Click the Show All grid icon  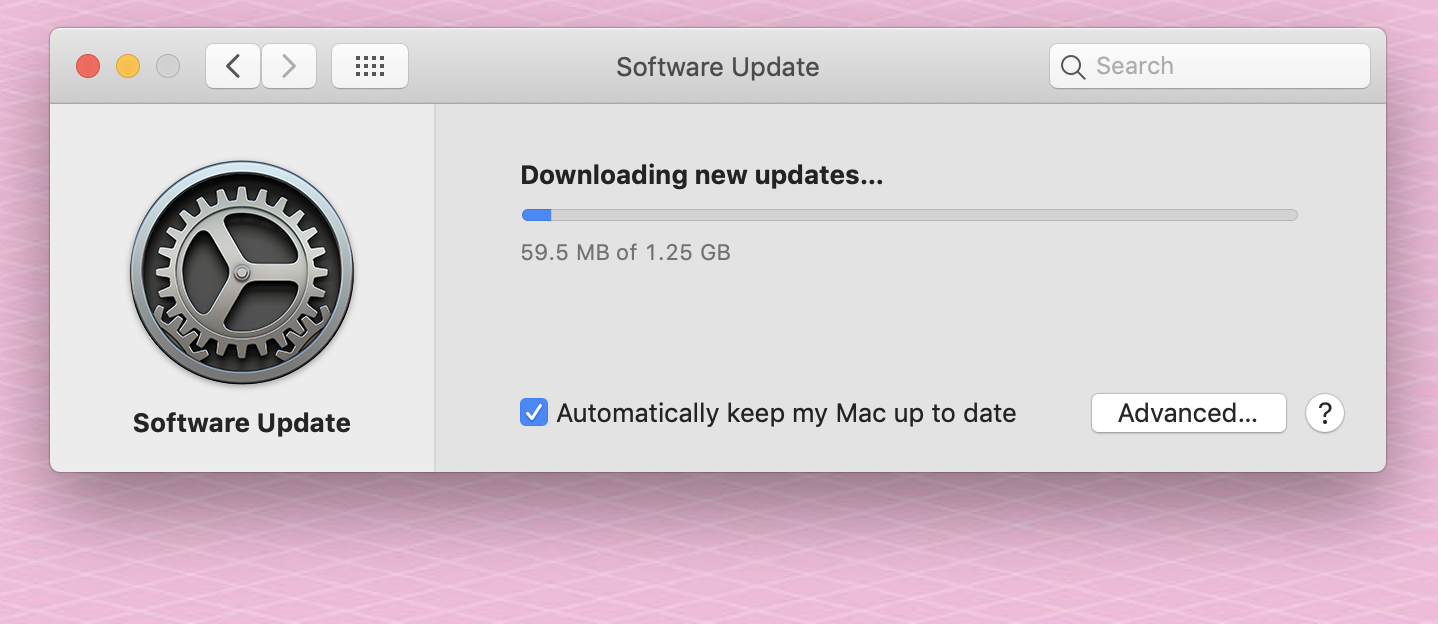[x=370, y=66]
